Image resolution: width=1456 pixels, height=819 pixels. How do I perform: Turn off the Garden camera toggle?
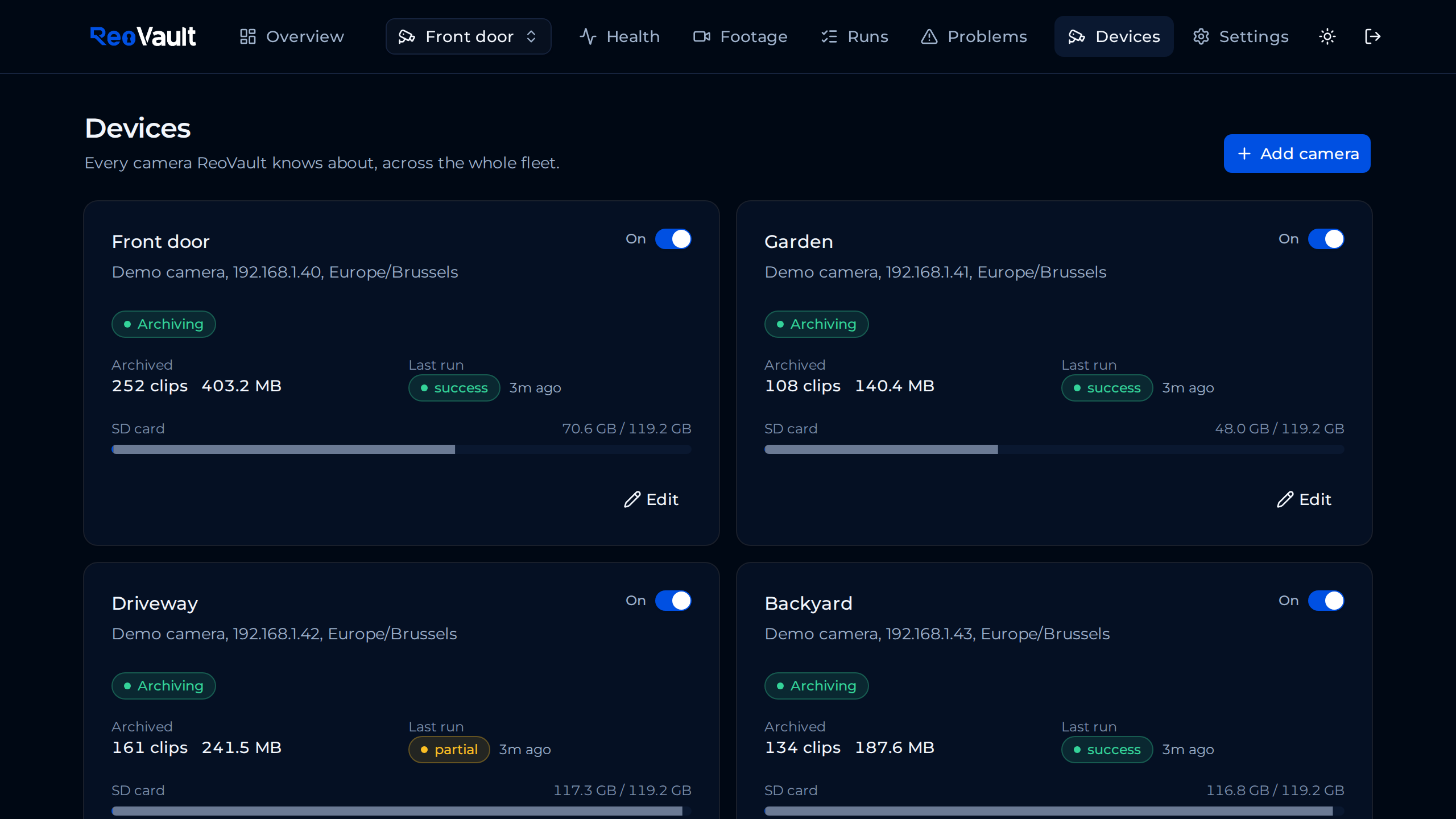point(1326,239)
